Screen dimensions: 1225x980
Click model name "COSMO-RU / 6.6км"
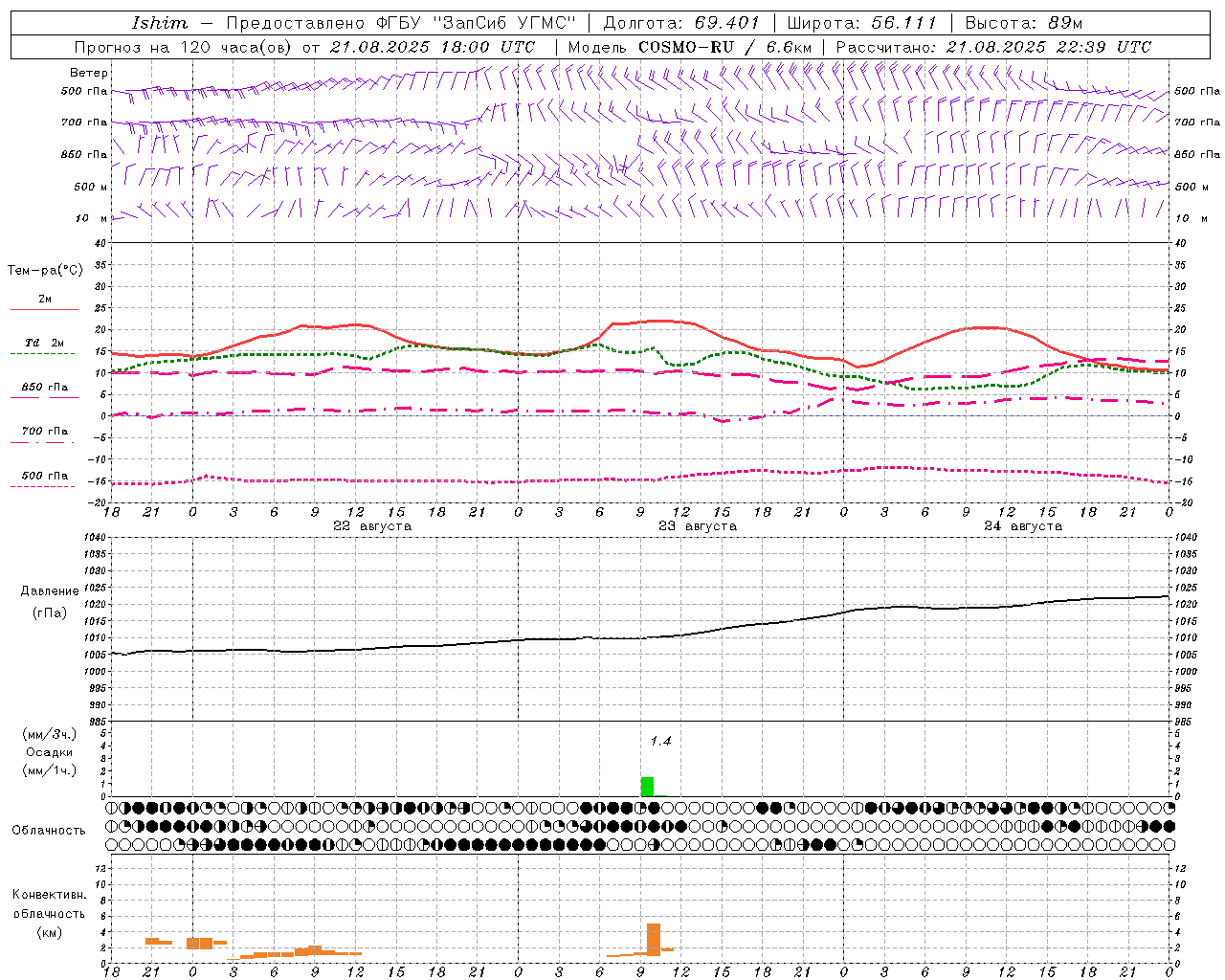pos(725,47)
